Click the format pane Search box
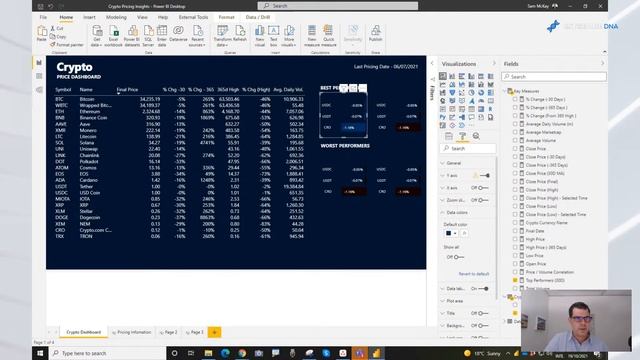Viewport: 640px width, 360px height. [468, 149]
